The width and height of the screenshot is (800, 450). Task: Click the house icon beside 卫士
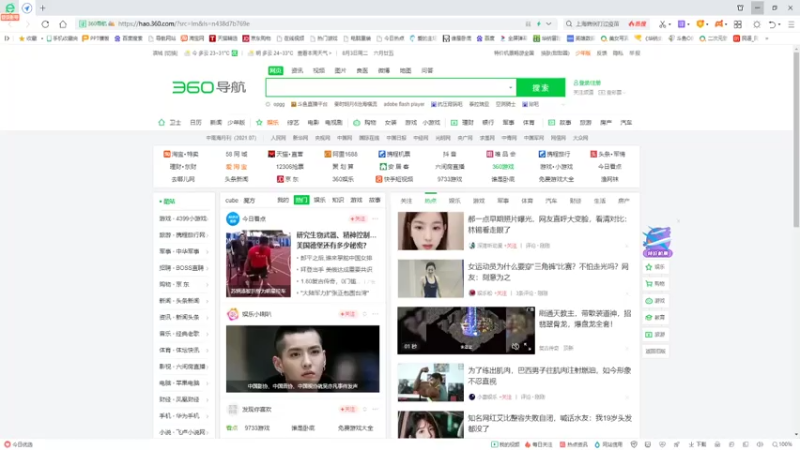[x=162, y=122]
